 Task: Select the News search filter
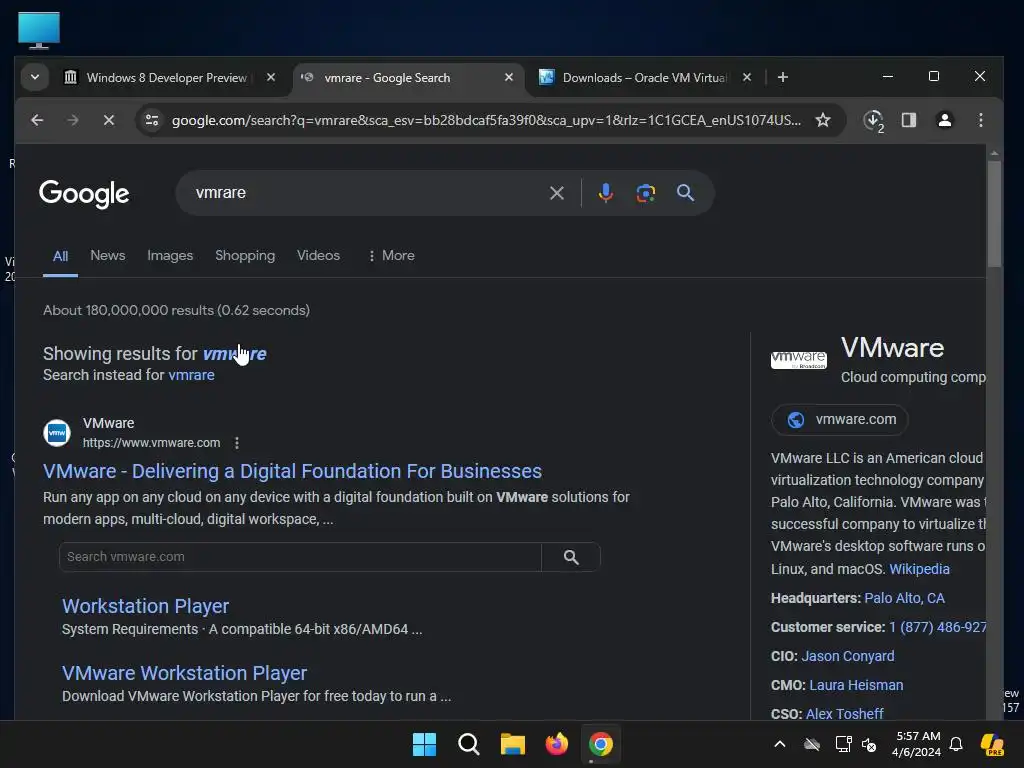pyautogui.click(x=108, y=255)
